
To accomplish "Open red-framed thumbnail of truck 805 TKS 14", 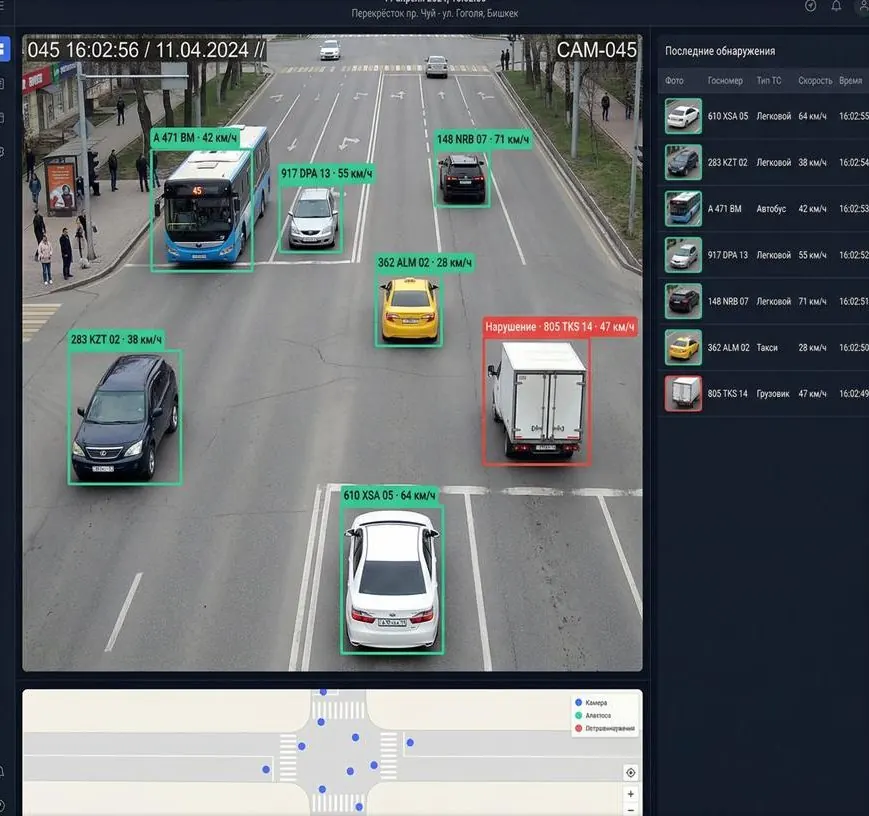I will click(683, 394).
